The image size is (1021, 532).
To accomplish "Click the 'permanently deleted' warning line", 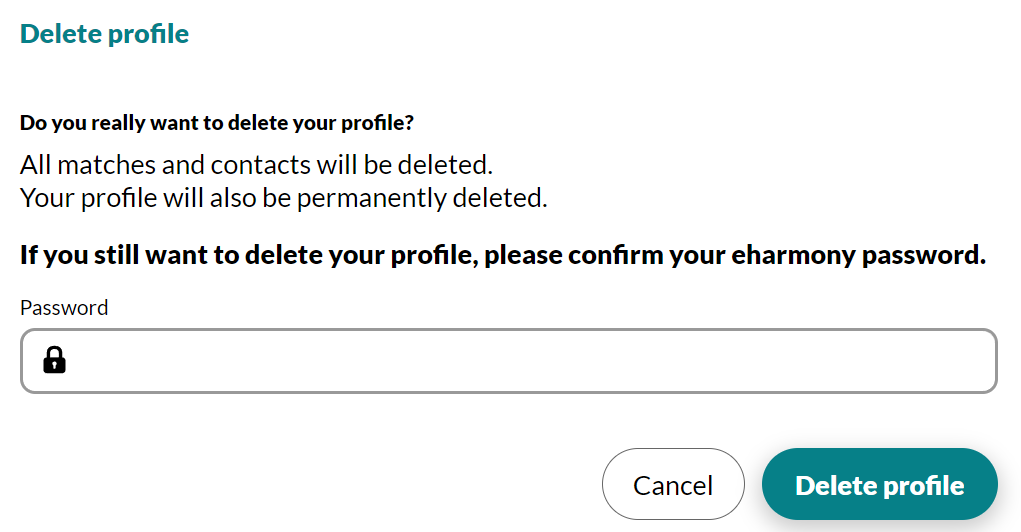I will (x=283, y=198).
